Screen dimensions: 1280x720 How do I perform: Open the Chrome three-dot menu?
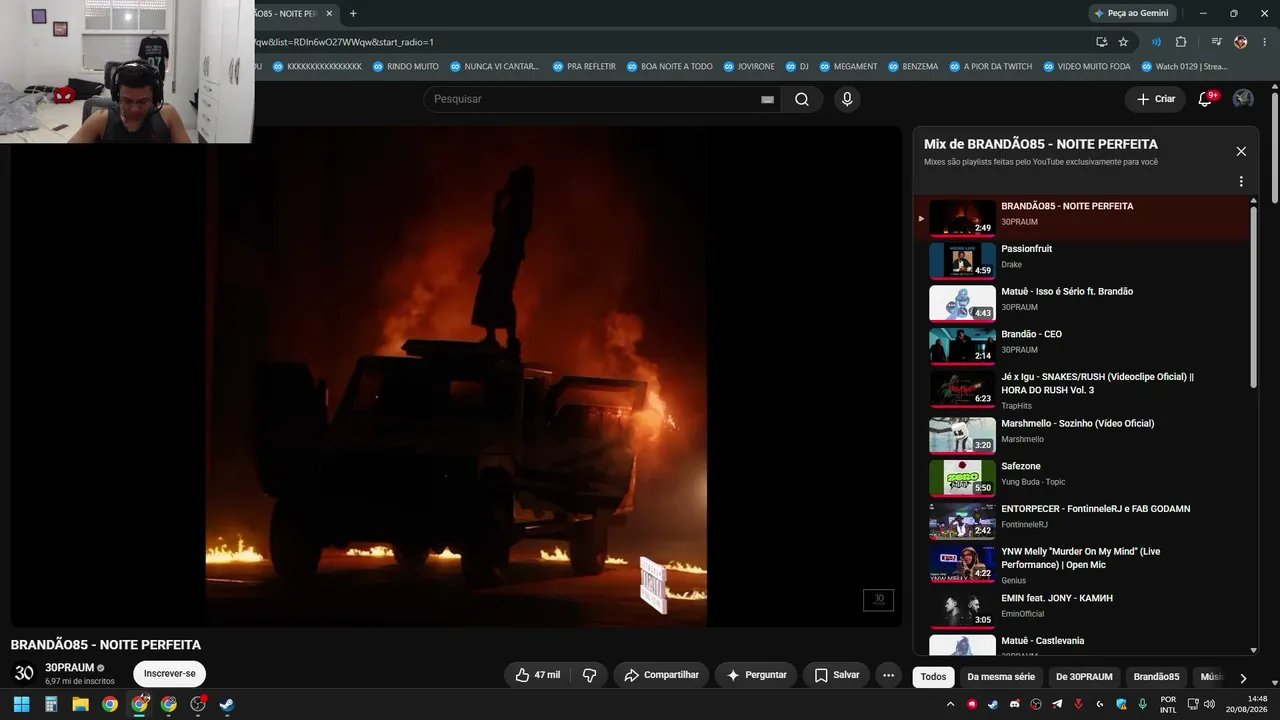pos(1264,42)
